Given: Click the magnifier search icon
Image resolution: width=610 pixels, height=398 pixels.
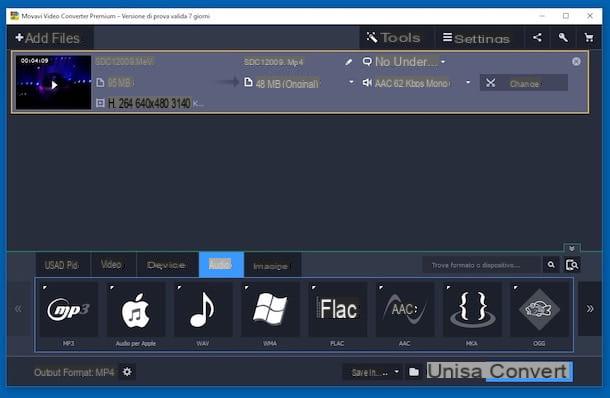Looking at the screenshot, I should point(551,265).
